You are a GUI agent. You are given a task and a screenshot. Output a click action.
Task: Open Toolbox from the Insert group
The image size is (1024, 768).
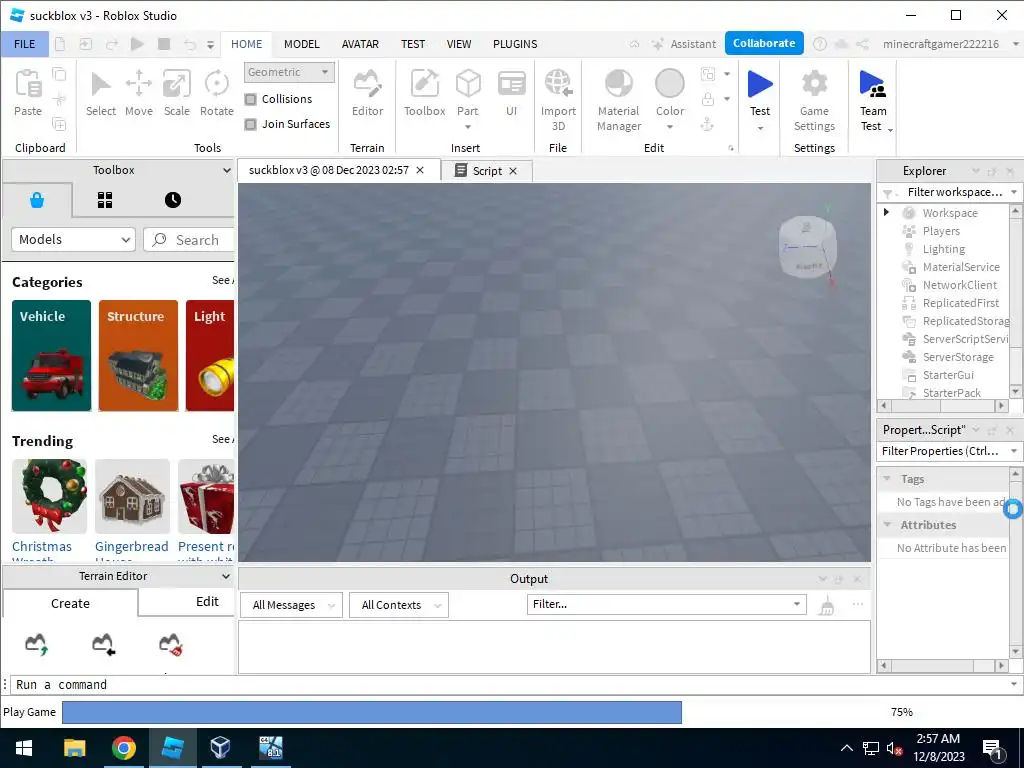[424, 93]
